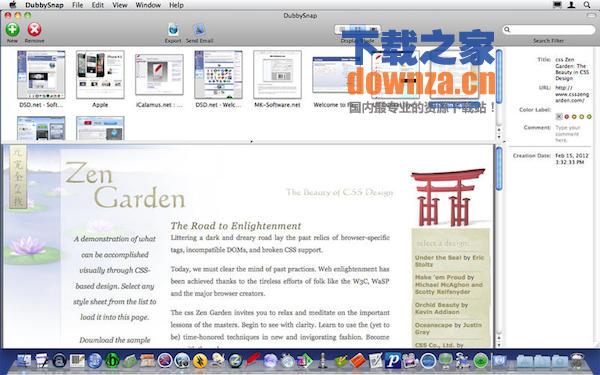
Task: Click the Zen Garden page title
Action: [x=125, y=185]
